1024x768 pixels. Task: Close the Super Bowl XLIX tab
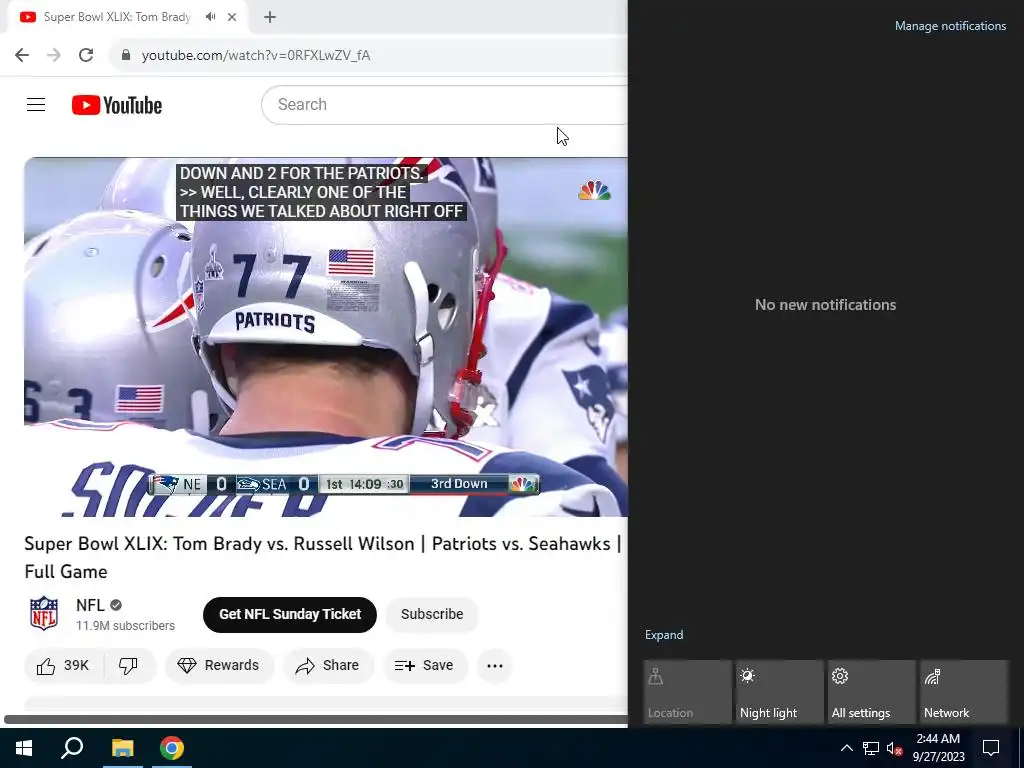(232, 17)
